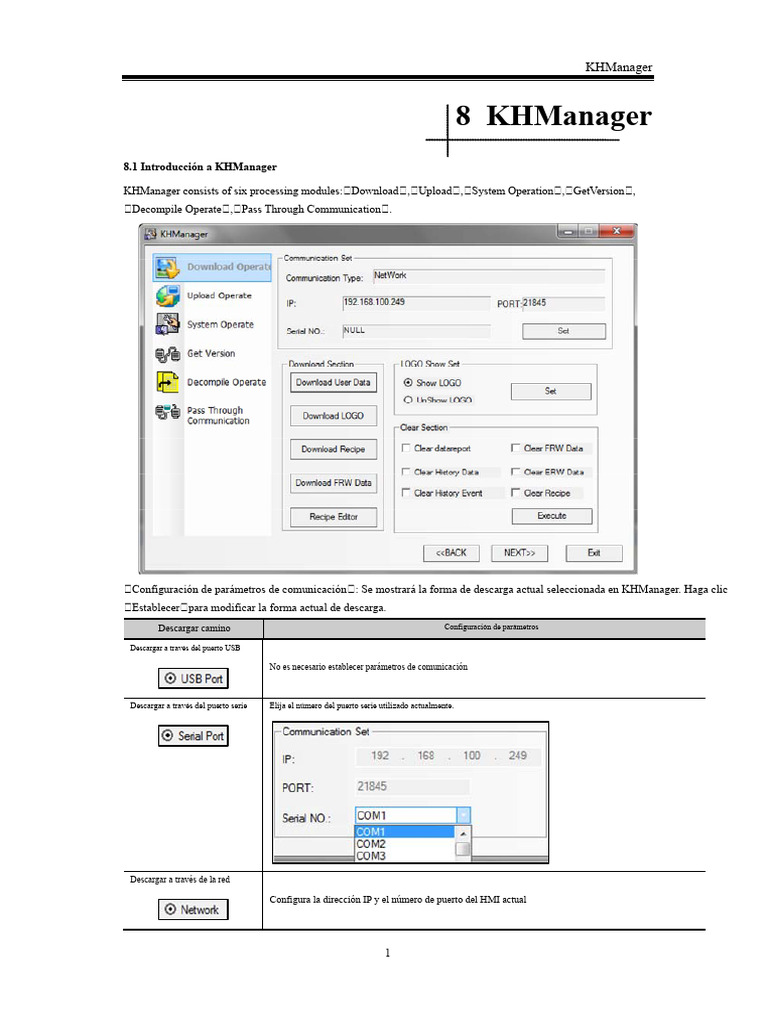Viewport: 768px width, 1024px height.
Task: Click the Download Operate icon
Action: pyautogui.click(x=168, y=268)
